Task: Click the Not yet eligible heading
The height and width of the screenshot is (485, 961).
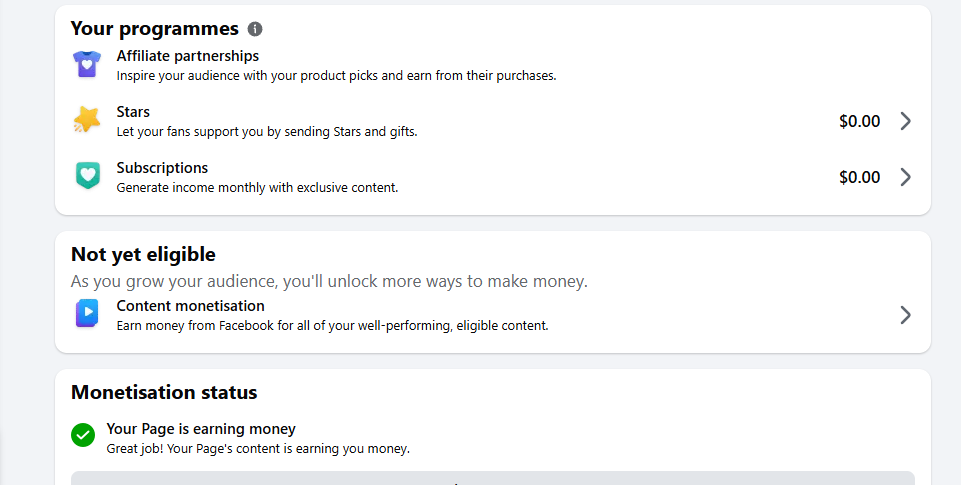Action: [143, 254]
